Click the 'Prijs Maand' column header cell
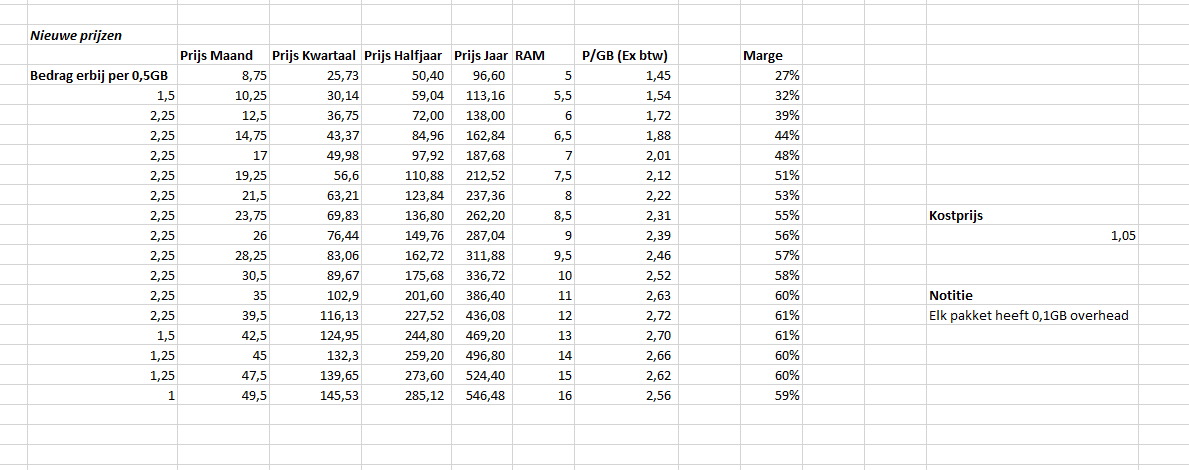 216,55
